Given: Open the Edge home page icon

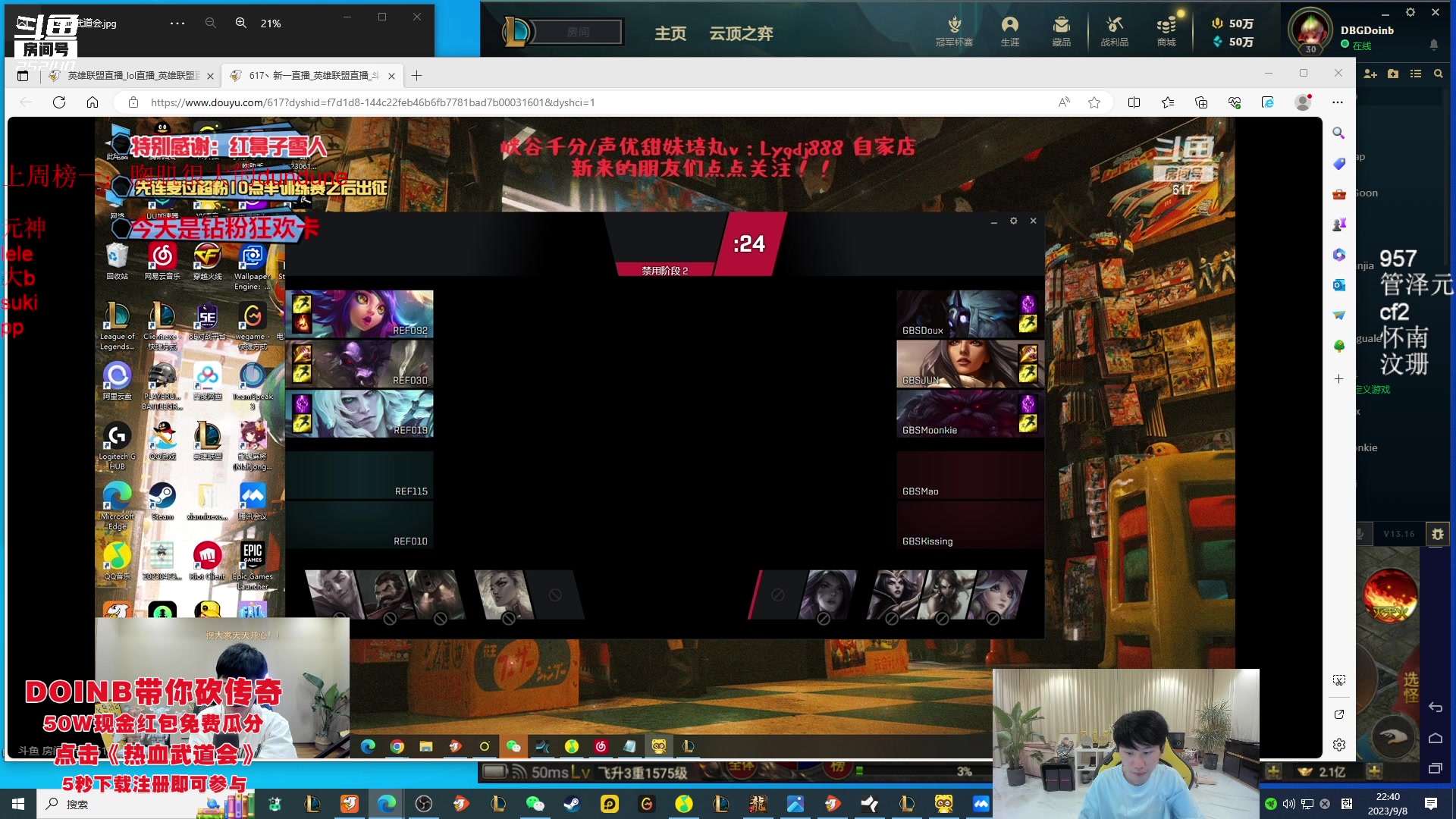Looking at the screenshot, I should point(93,102).
